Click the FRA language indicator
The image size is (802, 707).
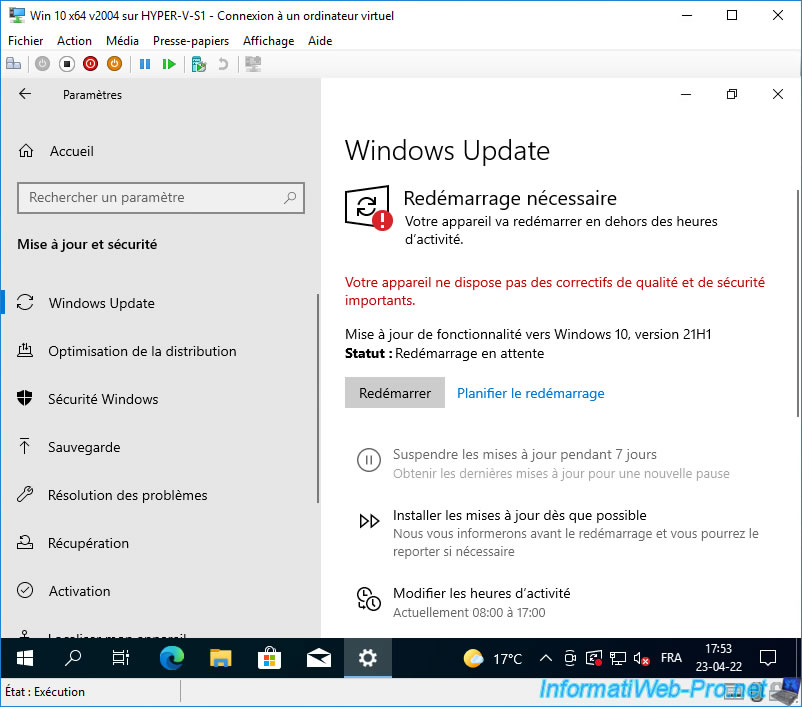671,658
